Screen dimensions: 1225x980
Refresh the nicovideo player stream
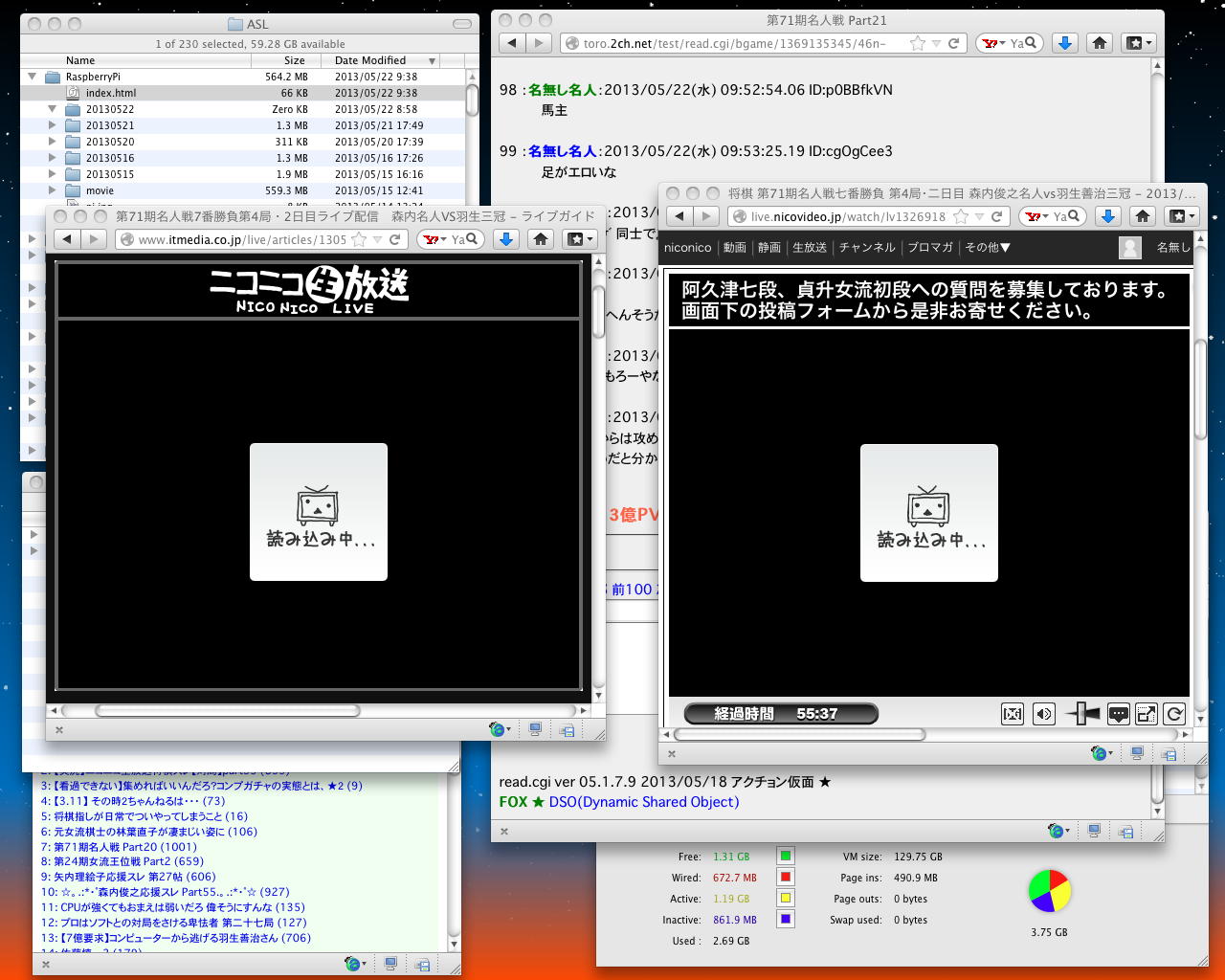(x=1174, y=714)
